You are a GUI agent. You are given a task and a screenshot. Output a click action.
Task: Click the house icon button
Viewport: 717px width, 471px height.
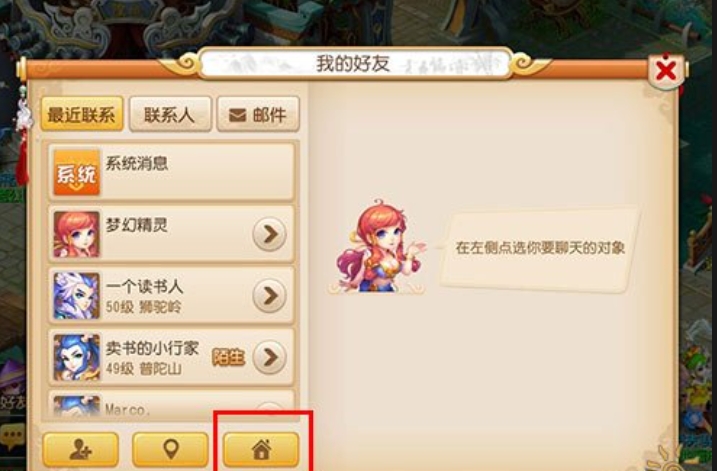[261, 450]
